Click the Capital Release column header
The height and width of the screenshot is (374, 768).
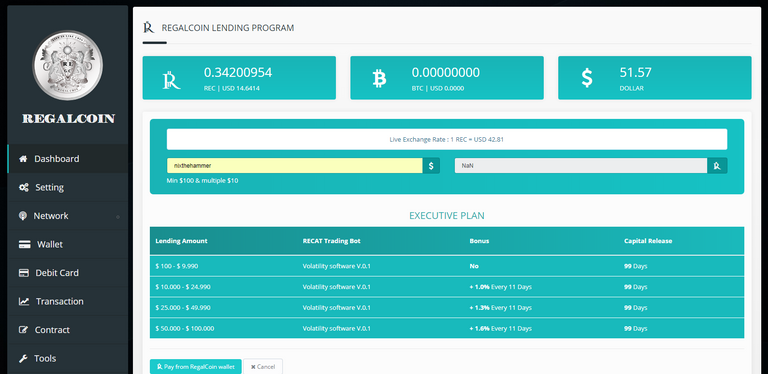tap(648, 241)
